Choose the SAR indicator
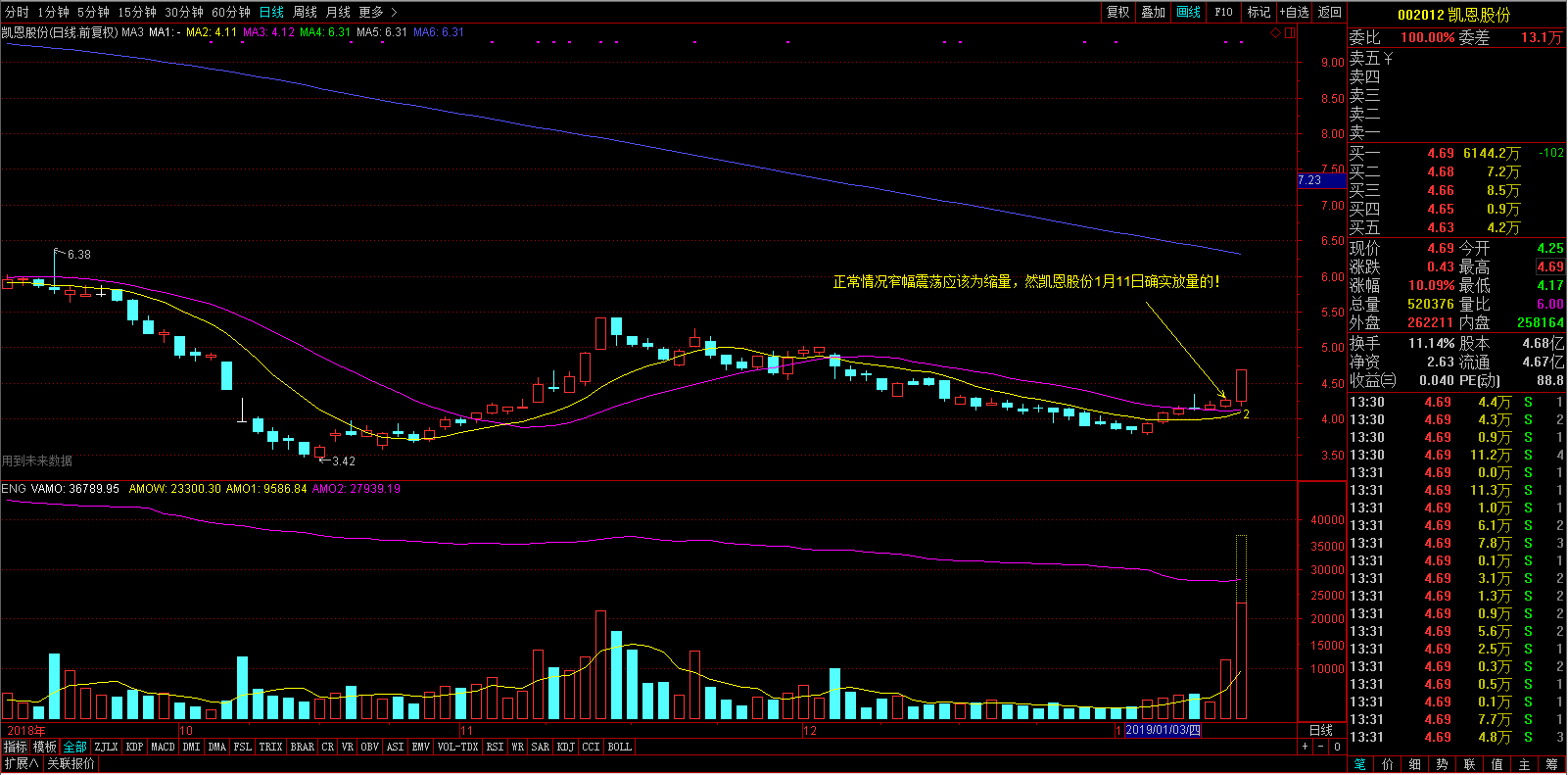Viewport: 1568px width, 775px height. tap(540, 747)
